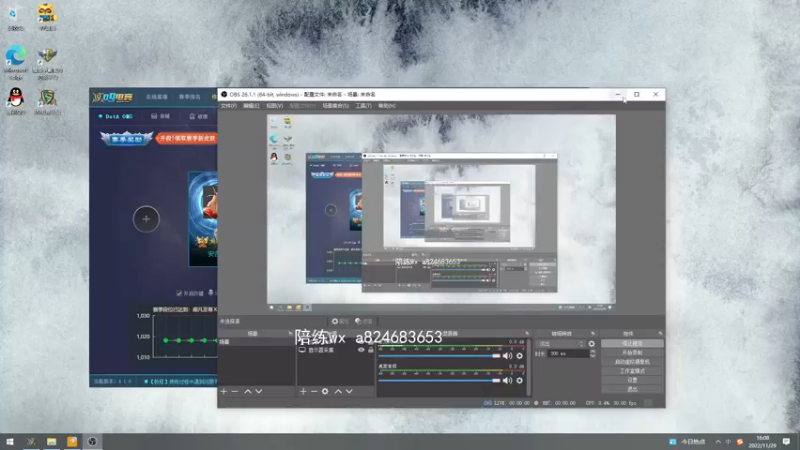The width and height of the screenshot is (800, 450).
Task: Open the Edit menu in OBS
Action: (251, 106)
